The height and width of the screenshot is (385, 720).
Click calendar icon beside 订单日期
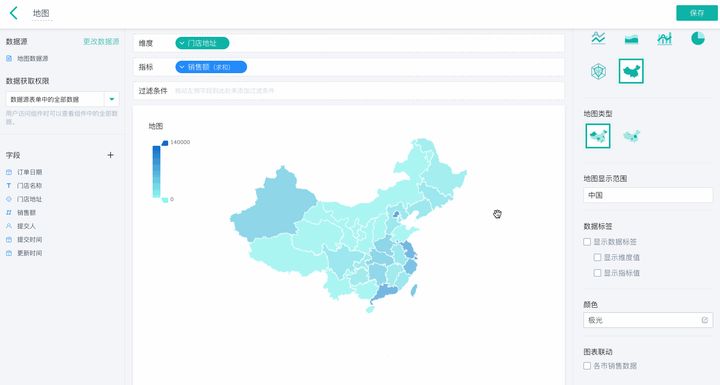9,172
